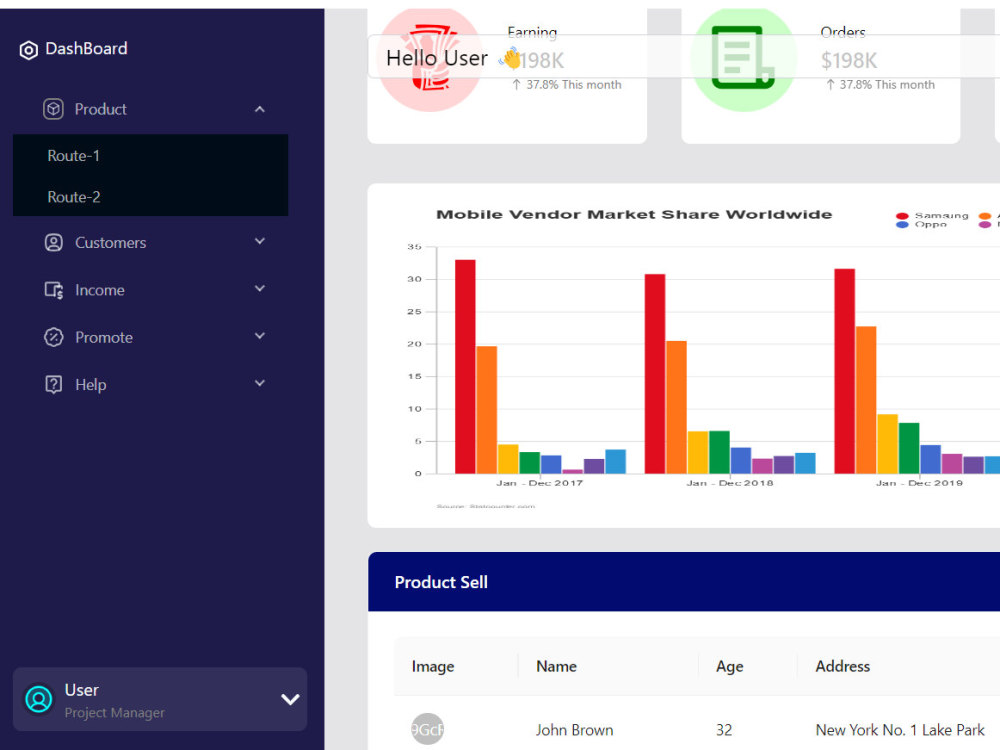Click the Jan - Dec 2017 axis label
The width and height of the screenshot is (1000, 750).
540,483
